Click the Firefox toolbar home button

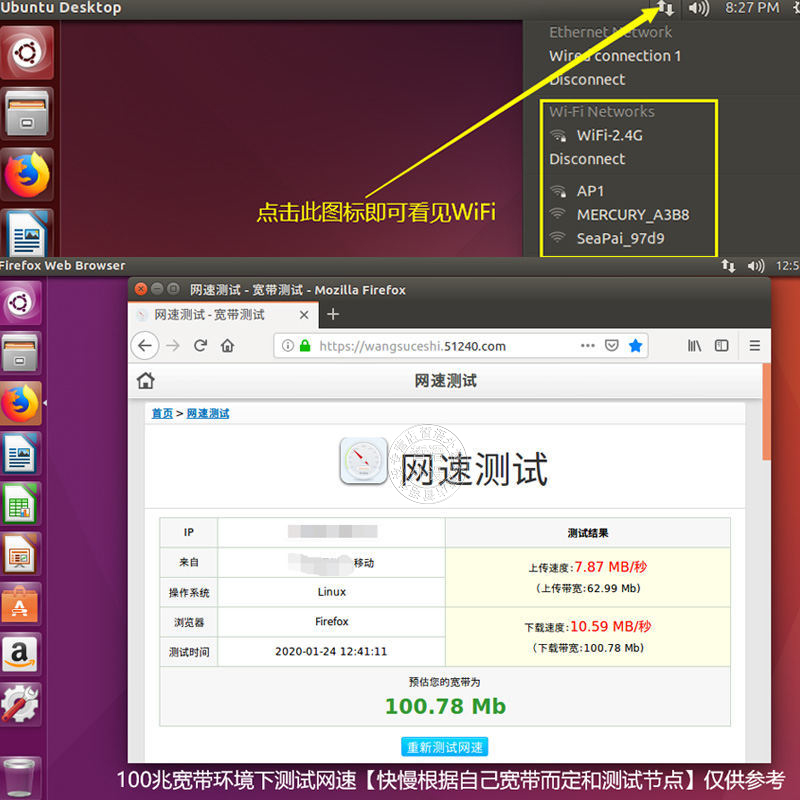tap(228, 346)
